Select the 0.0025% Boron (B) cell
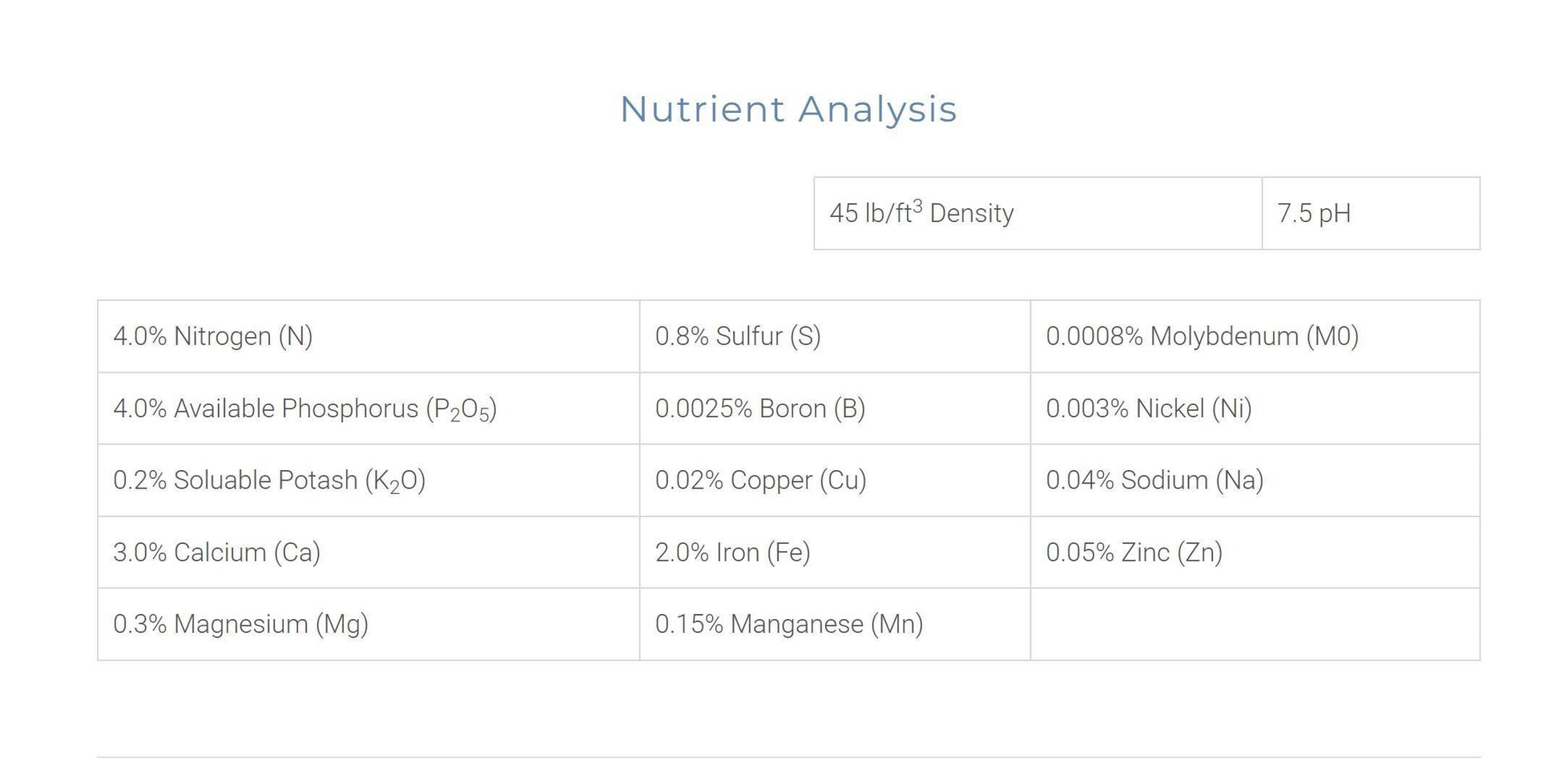The image size is (1559, 784). click(x=760, y=408)
